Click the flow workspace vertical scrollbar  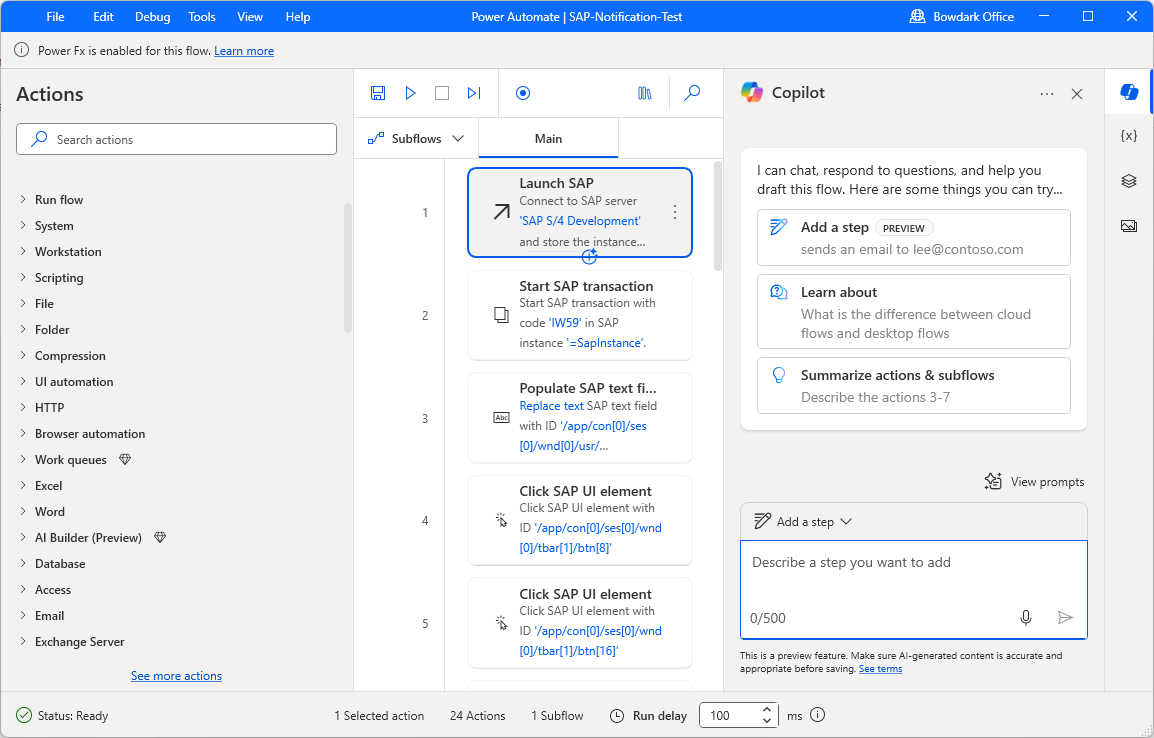[718, 216]
